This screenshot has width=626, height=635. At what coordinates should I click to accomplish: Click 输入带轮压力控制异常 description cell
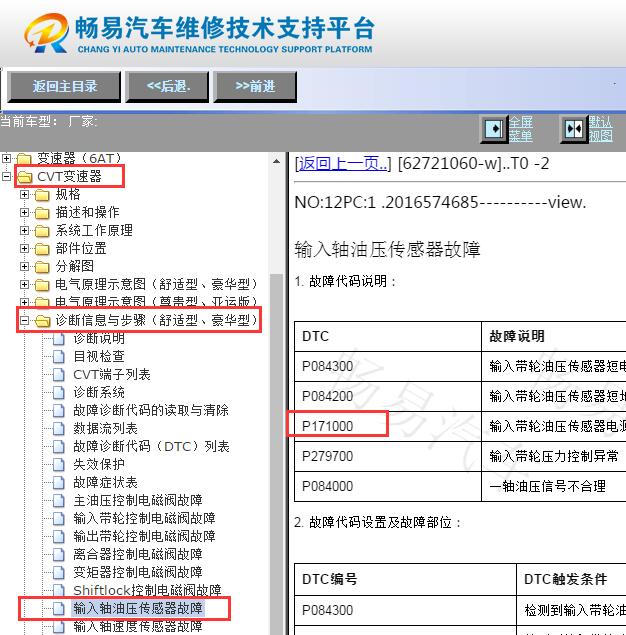coord(554,456)
